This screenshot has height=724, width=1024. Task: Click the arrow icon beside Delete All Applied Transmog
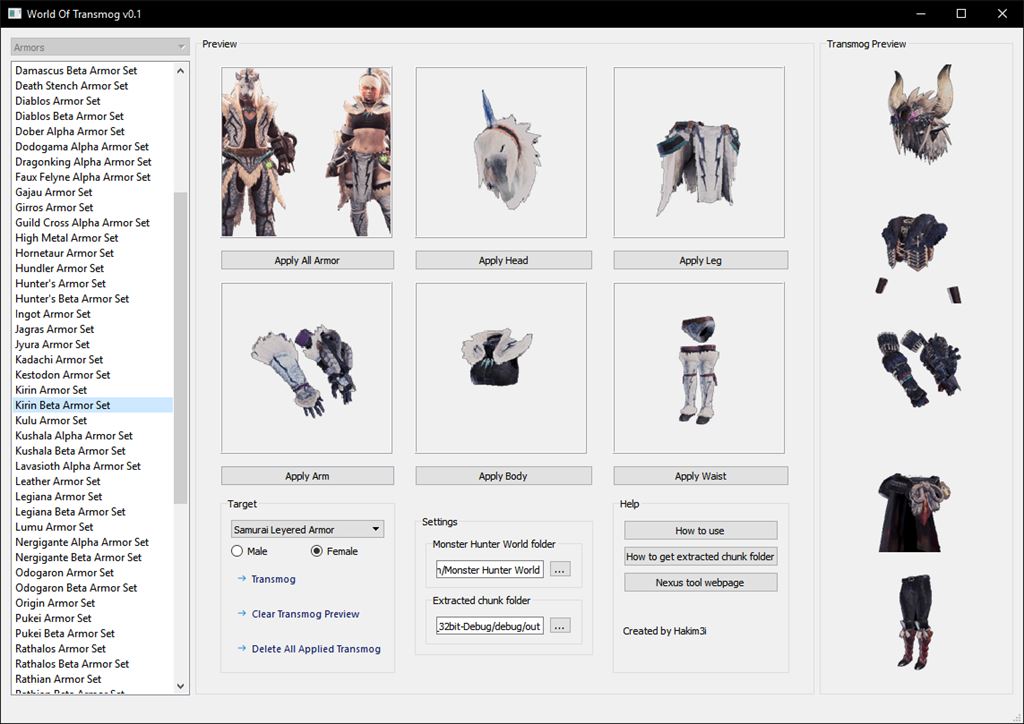(x=242, y=648)
